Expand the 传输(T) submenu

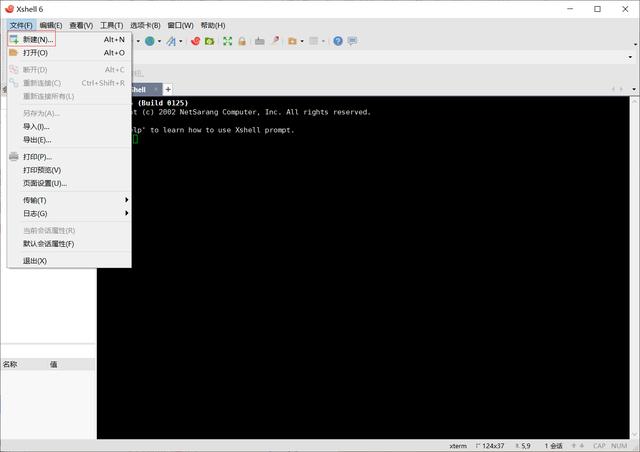[69, 200]
